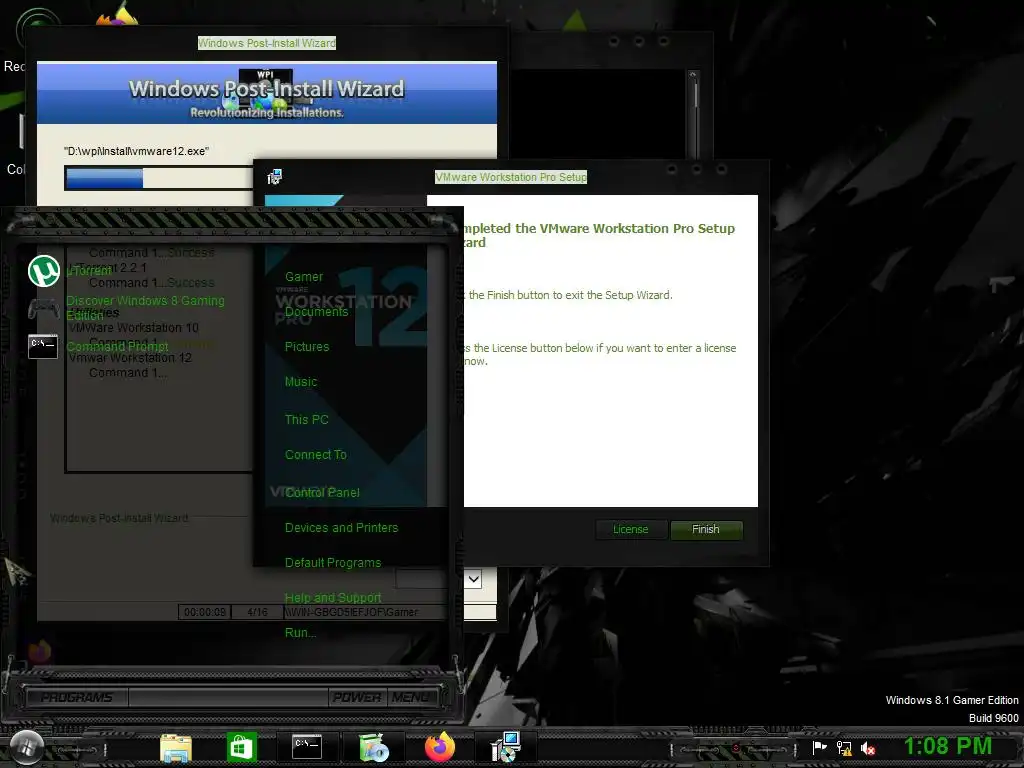Click the muted volume tray icon
Screen dimensions: 1024x768
point(868,748)
